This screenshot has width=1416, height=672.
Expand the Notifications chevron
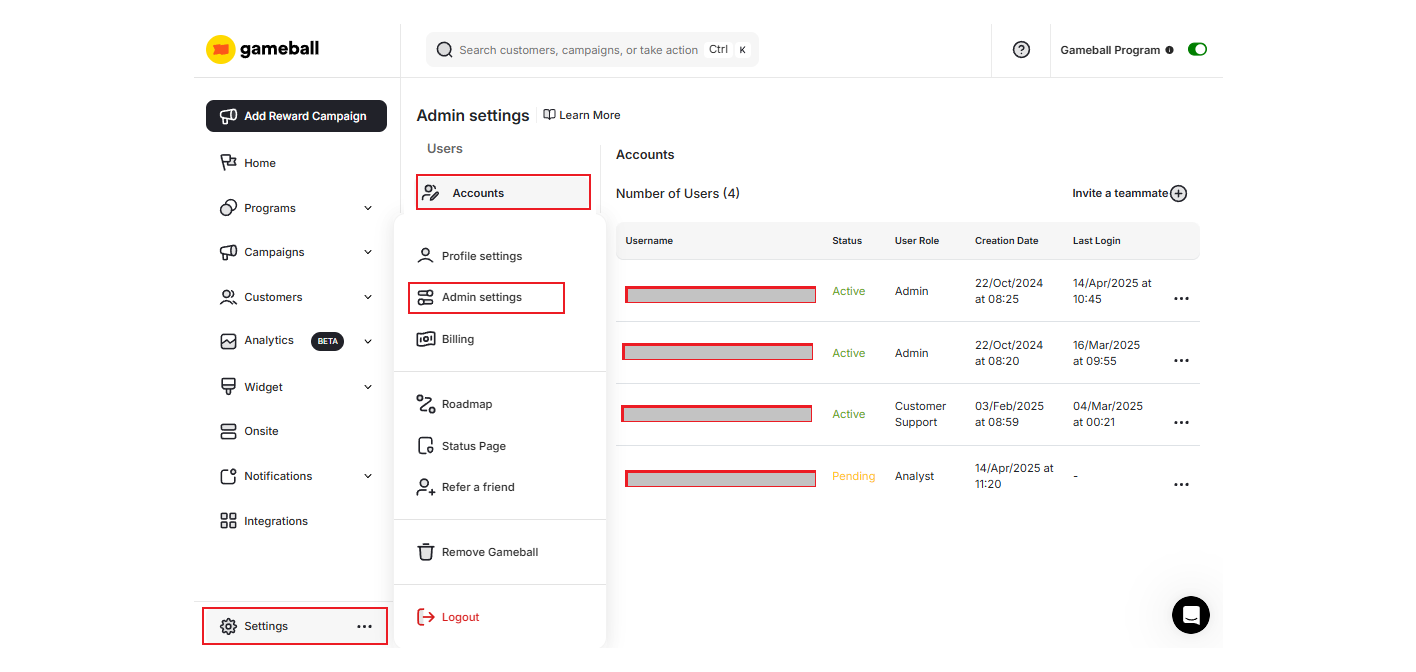368,476
